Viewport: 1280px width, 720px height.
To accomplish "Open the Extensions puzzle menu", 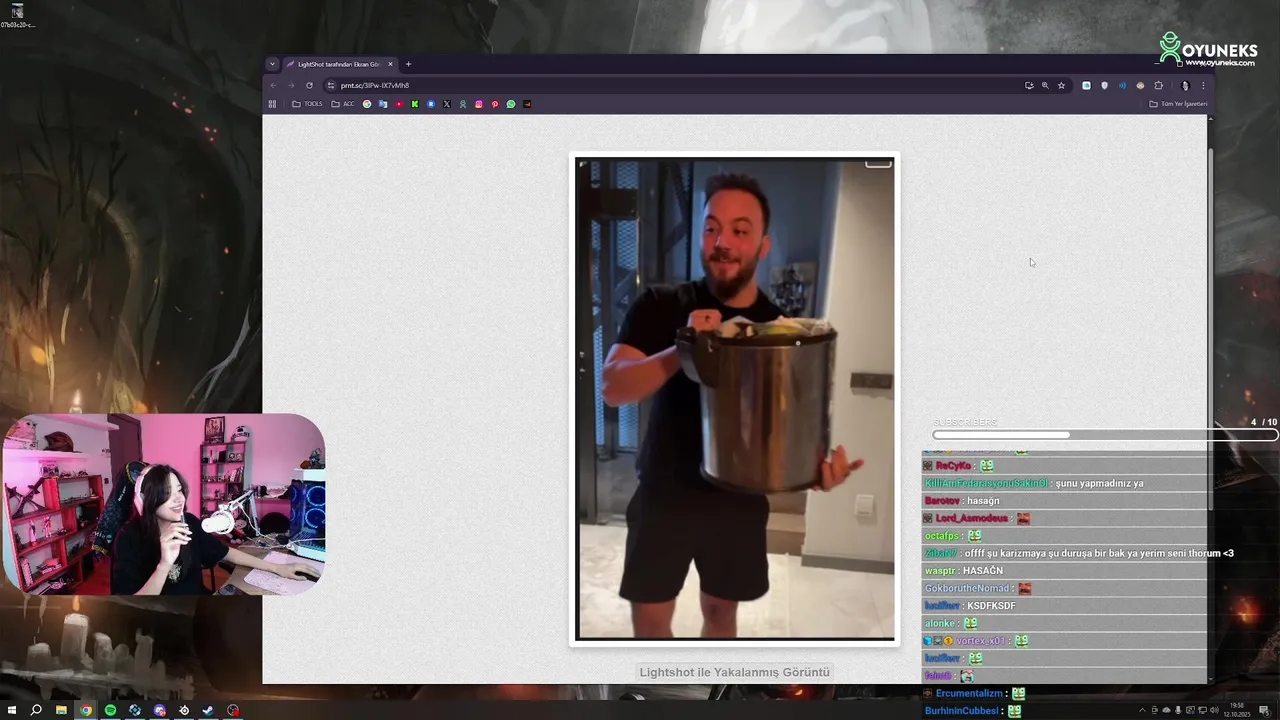I will (1158, 85).
